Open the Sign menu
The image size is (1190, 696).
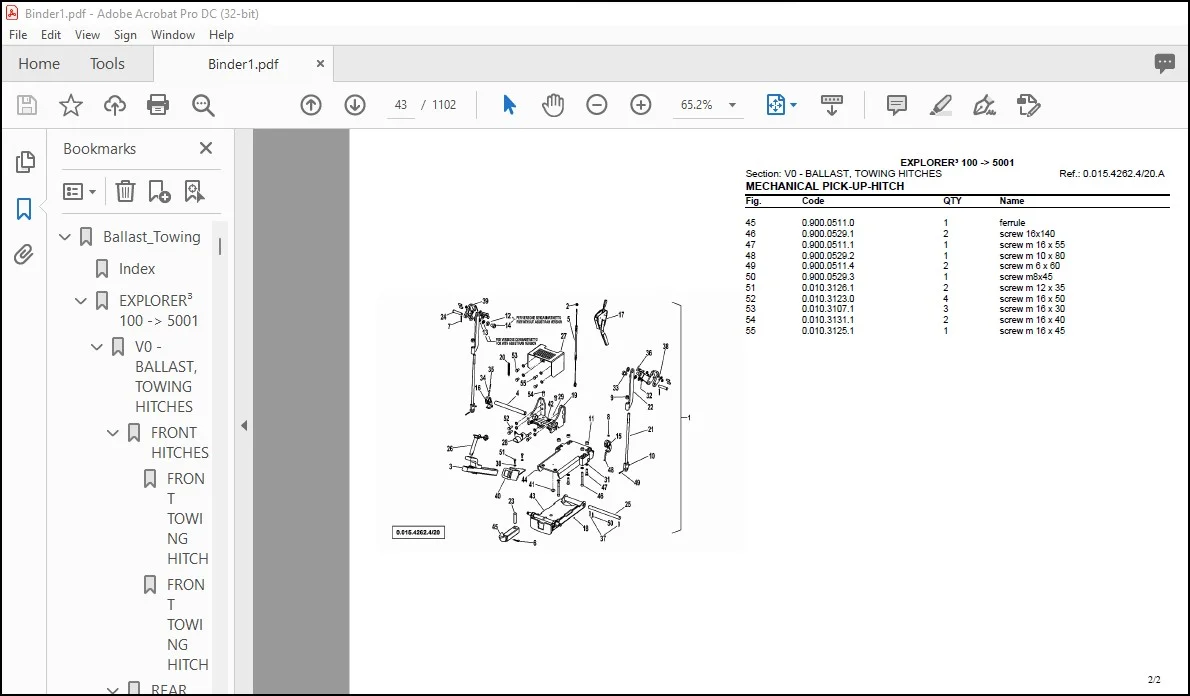point(125,35)
